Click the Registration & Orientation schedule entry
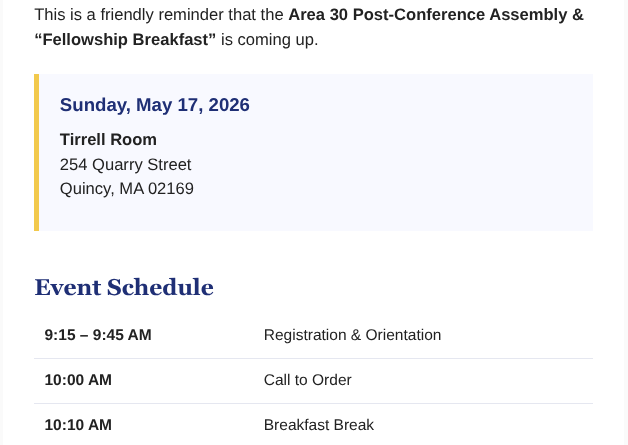628x445 pixels. pos(352,335)
